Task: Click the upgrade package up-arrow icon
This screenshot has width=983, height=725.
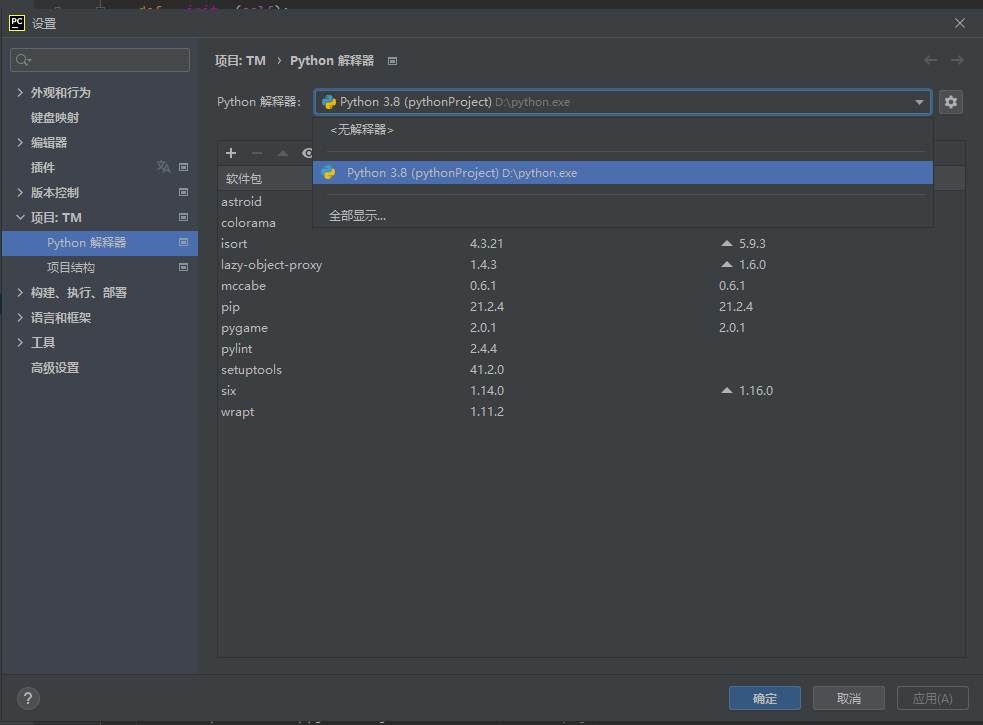Action: [283, 153]
